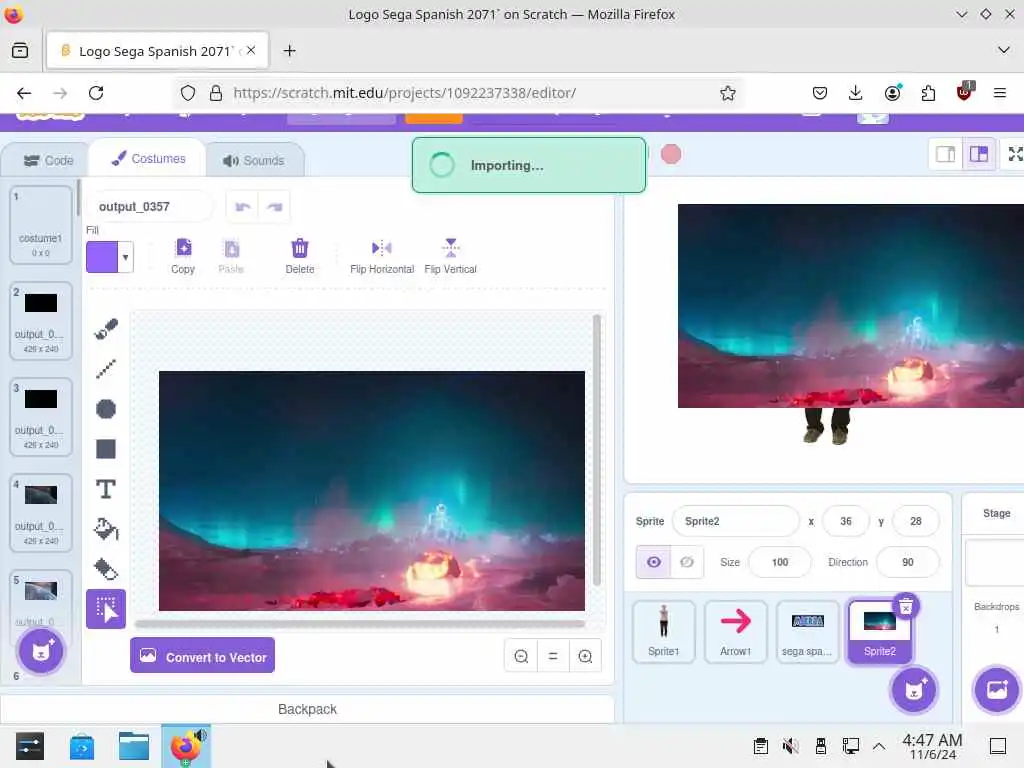The height and width of the screenshot is (768, 1024).
Task: Open the Sounds tab
Action: pyautogui.click(x=254, y=161)
